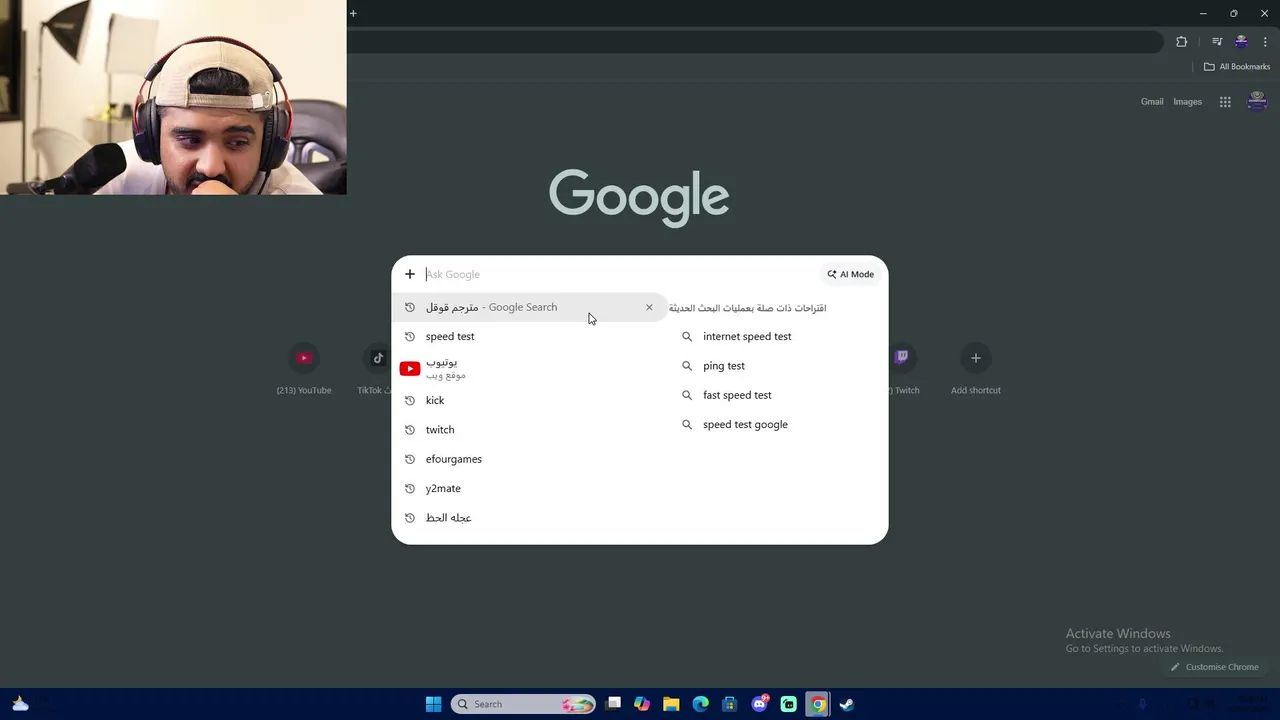Select the kick history suggestion
The height and width of the screenshot is (720, 1280).
tap(530, 400)
